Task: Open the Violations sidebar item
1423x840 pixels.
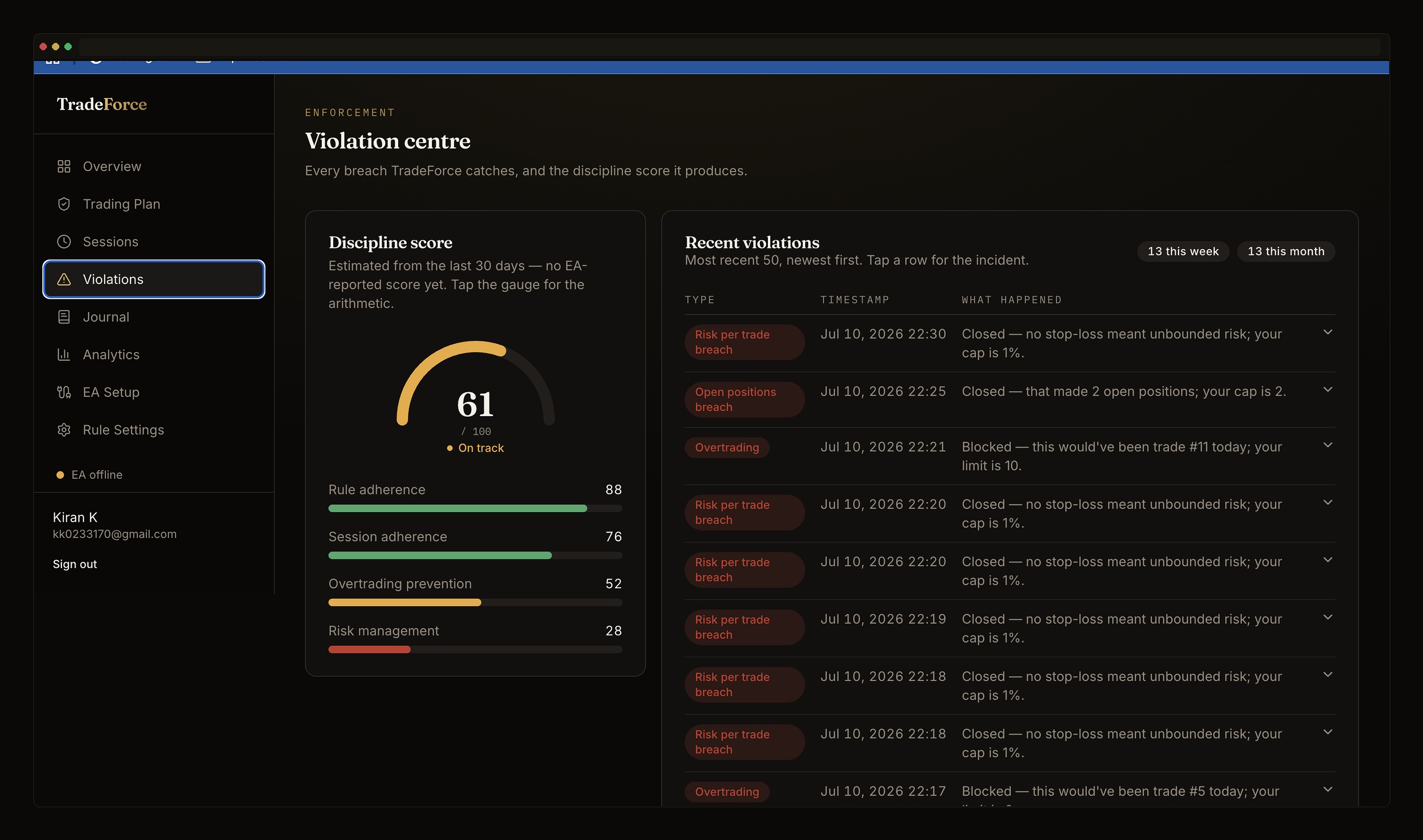Action: (154, 279)
